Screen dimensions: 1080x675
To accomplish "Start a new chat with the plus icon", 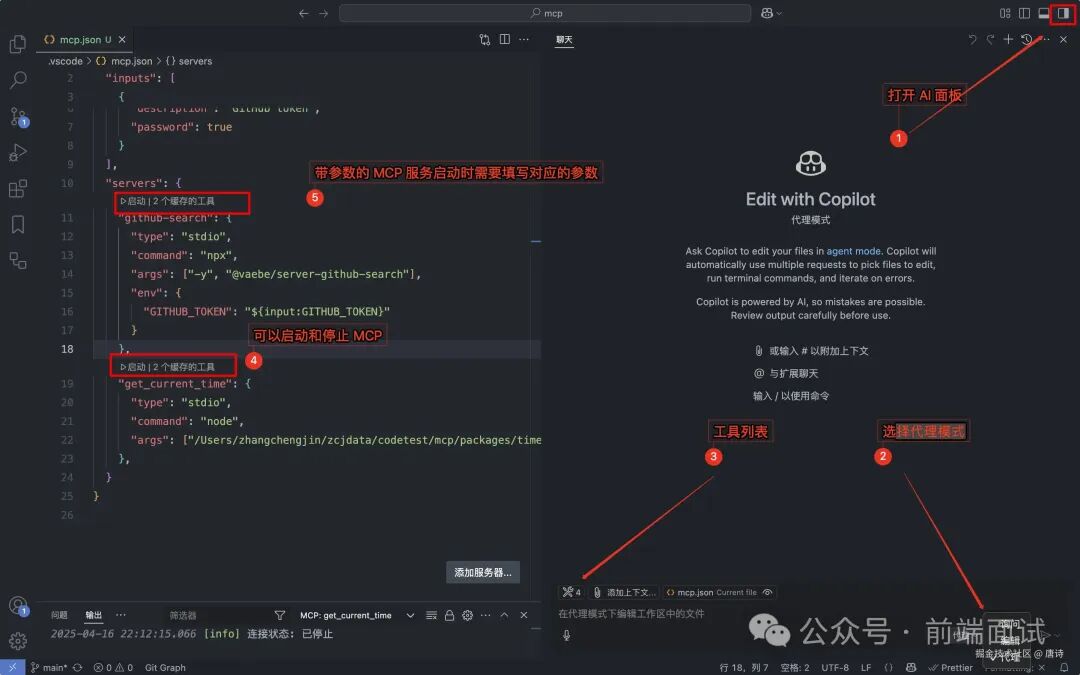I will [x=1008, y=39].
